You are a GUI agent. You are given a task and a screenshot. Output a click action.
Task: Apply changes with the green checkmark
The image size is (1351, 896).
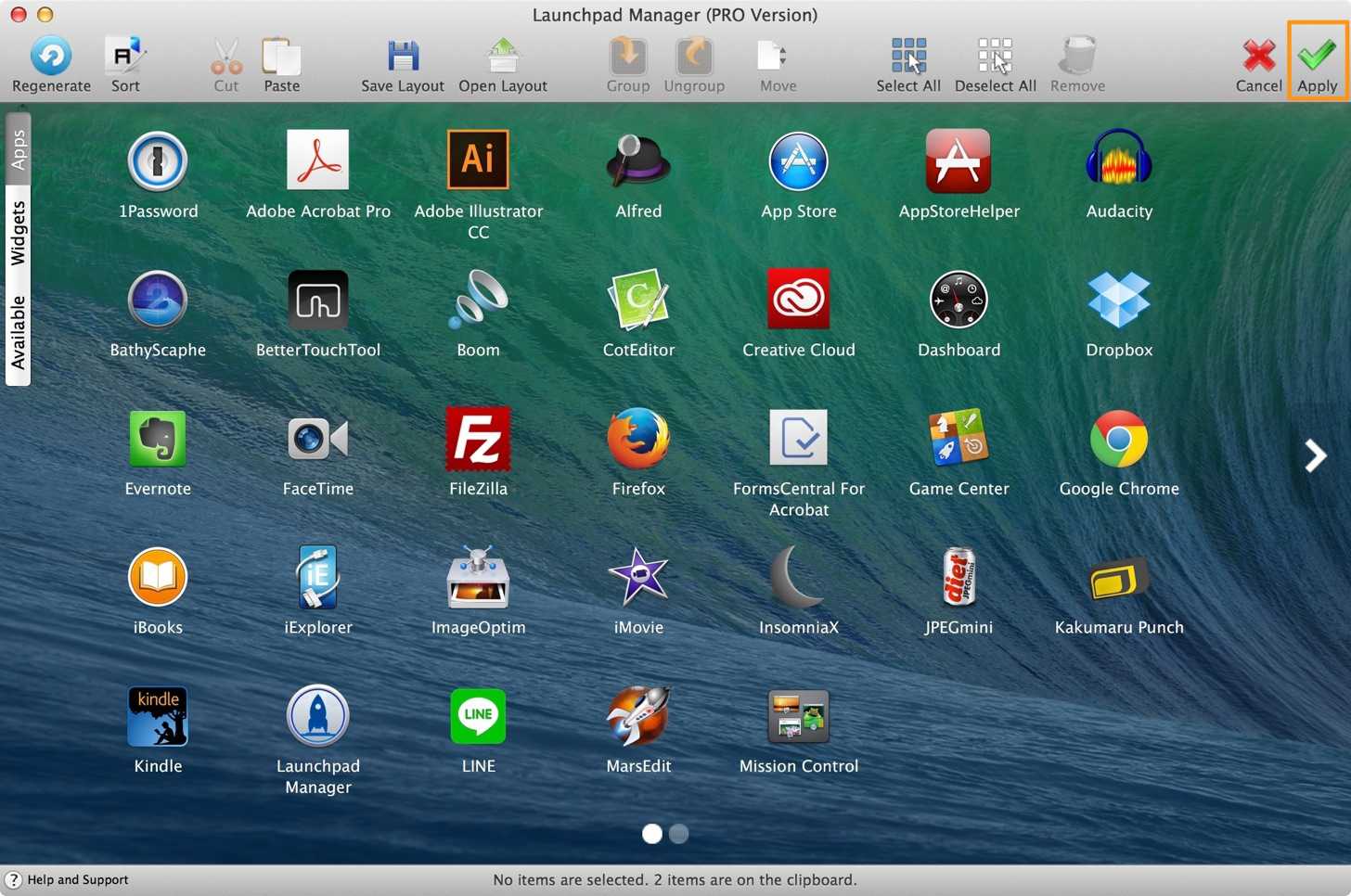(x=1317, y=57)
